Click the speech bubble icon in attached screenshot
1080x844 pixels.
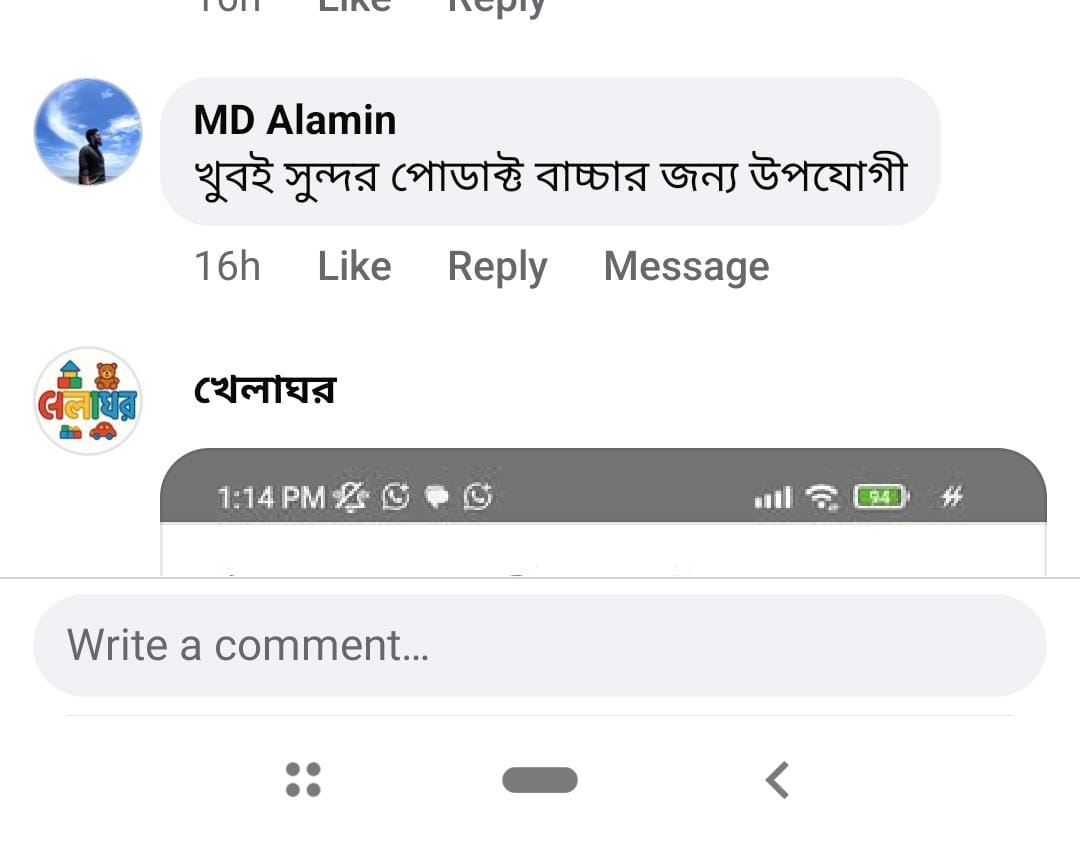[x=438, y=496]
